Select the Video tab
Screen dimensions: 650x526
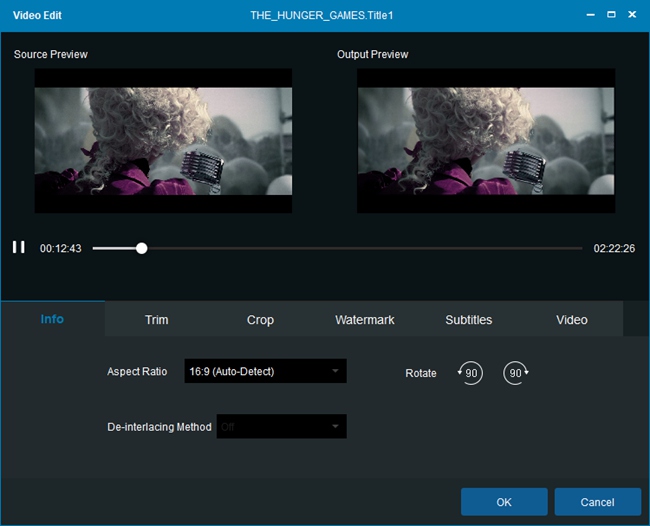pos(572,320)
